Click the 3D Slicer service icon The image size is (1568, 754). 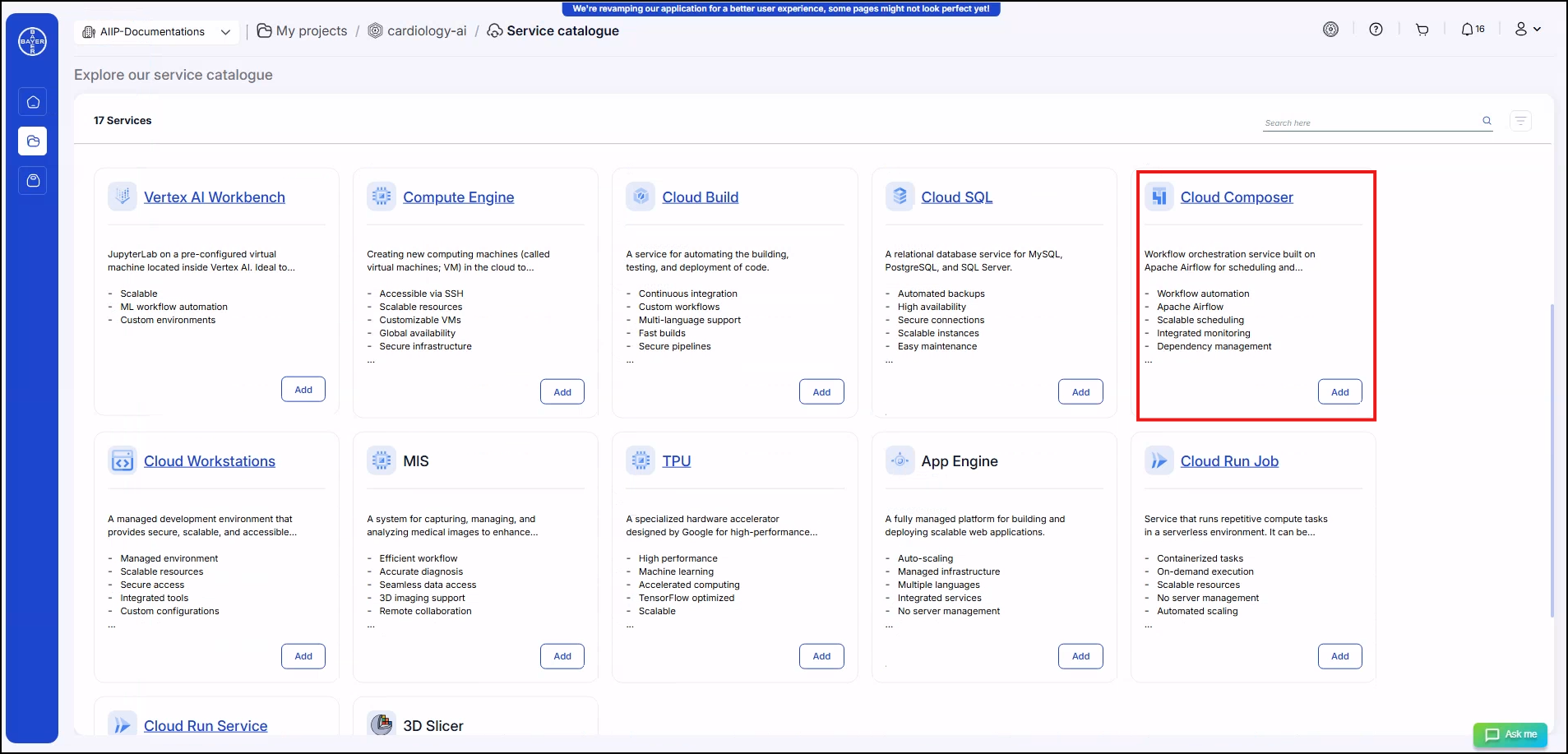coord(382,724)
